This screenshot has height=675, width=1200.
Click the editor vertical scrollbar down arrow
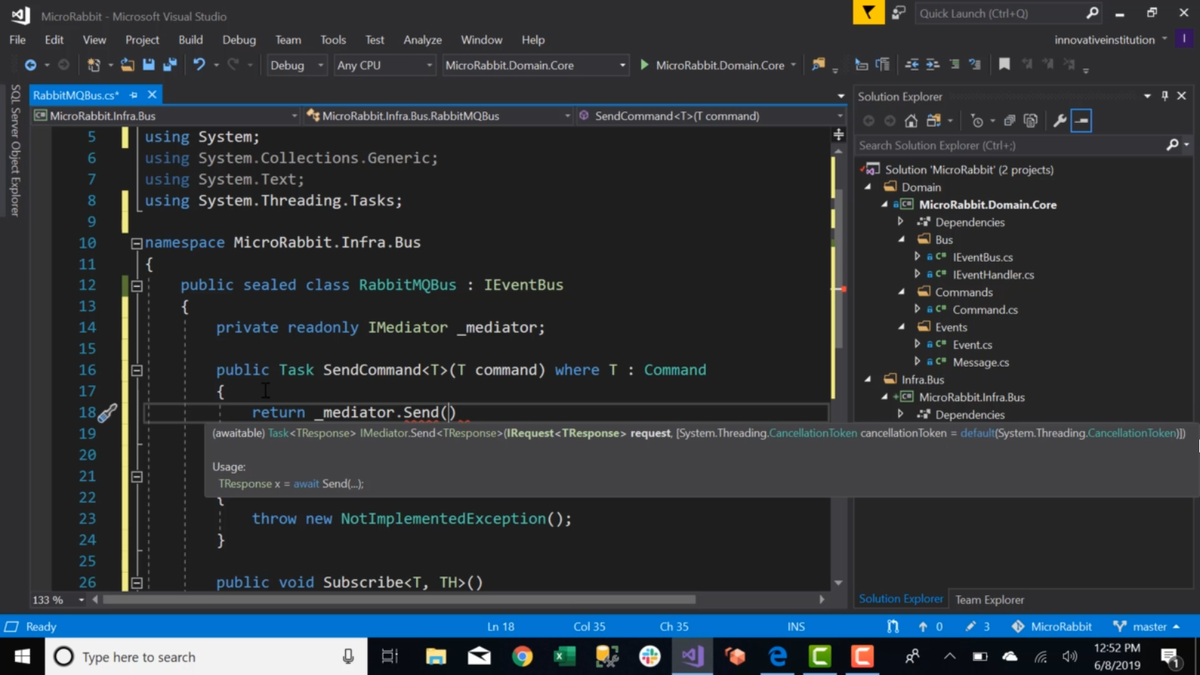838,582
